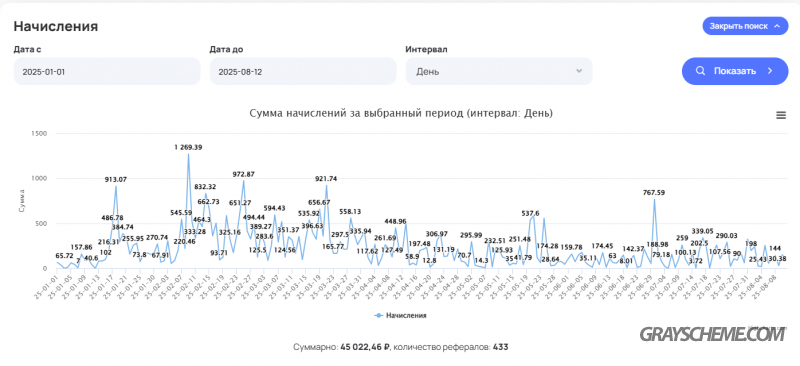Click the magnifier icon in Показать button
The height and width of the screenshot is (366, 800).
point(702,71)
